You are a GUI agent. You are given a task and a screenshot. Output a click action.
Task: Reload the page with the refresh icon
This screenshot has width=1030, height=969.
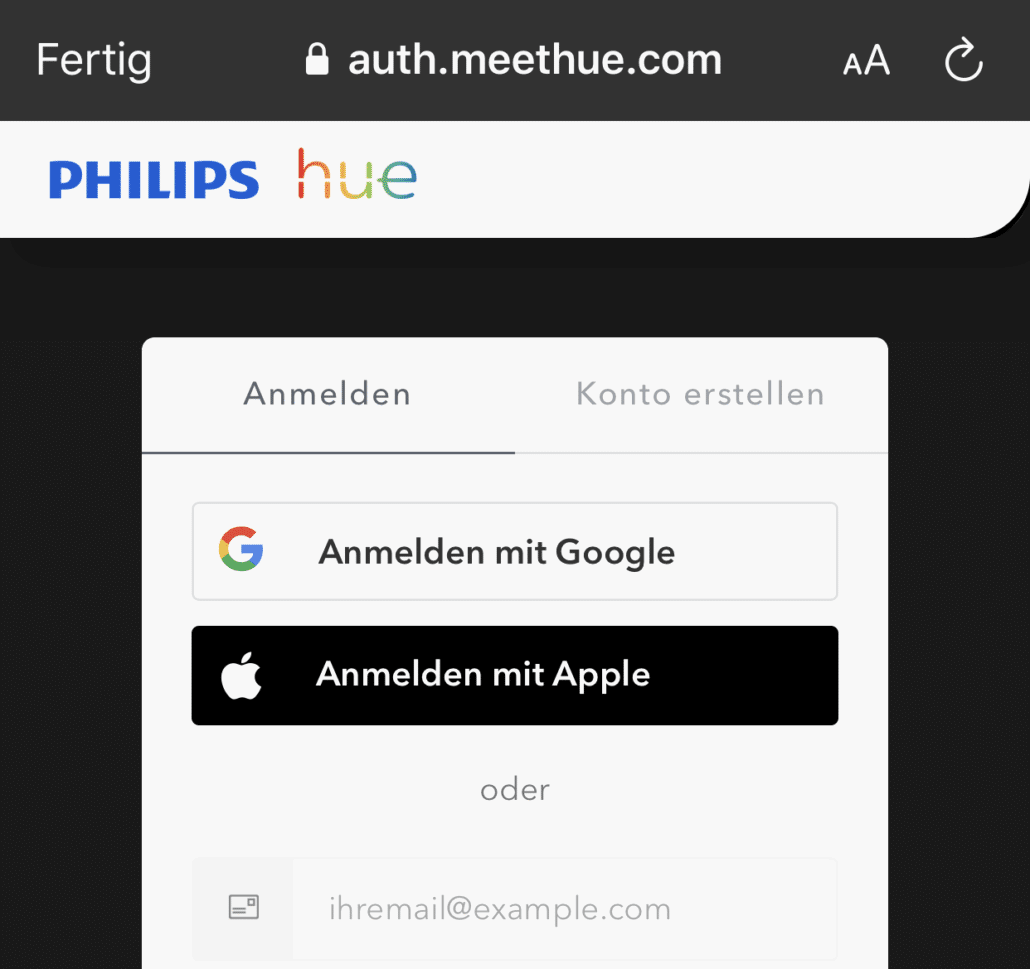964,60
